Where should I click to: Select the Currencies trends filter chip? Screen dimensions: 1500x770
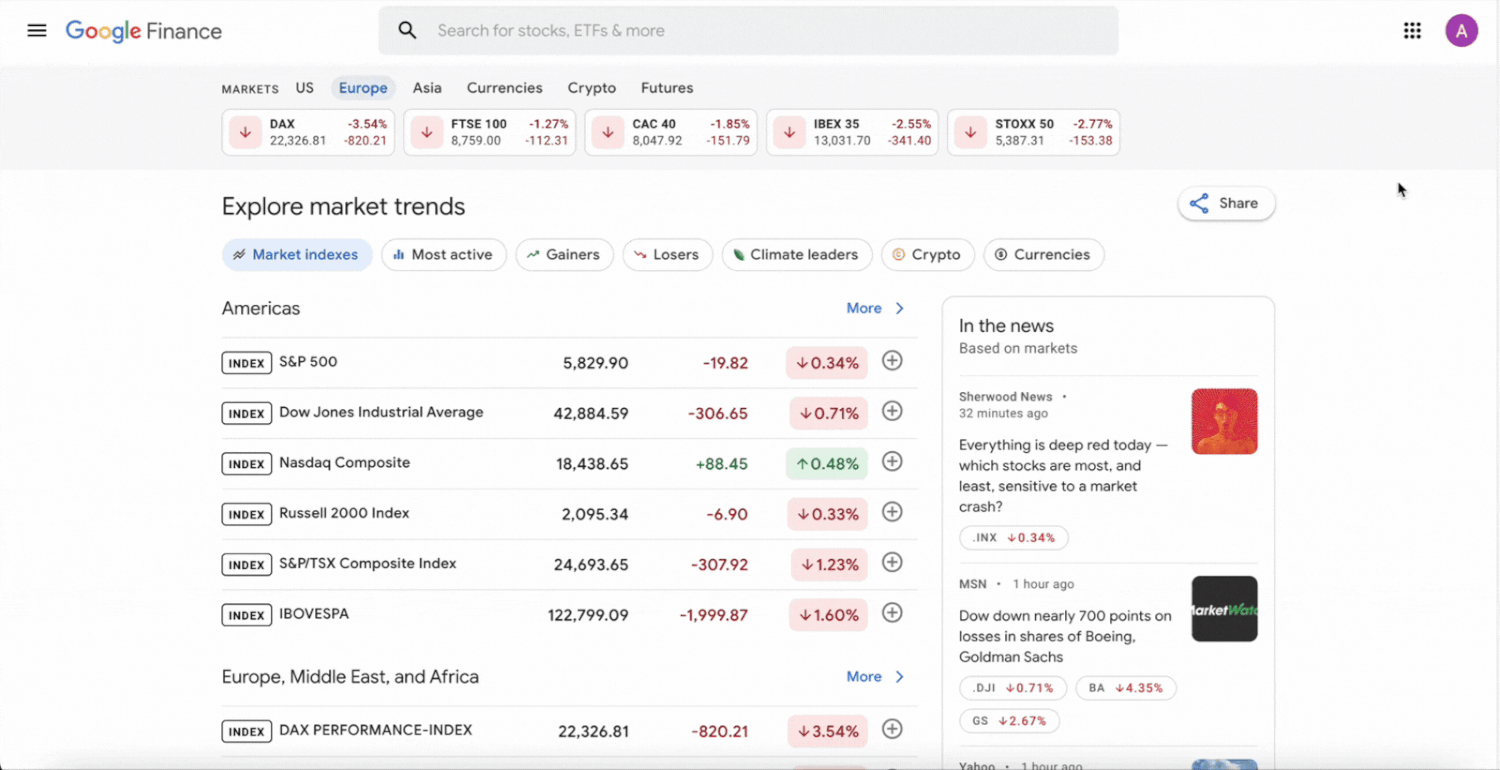click(x=1044, y=255)
